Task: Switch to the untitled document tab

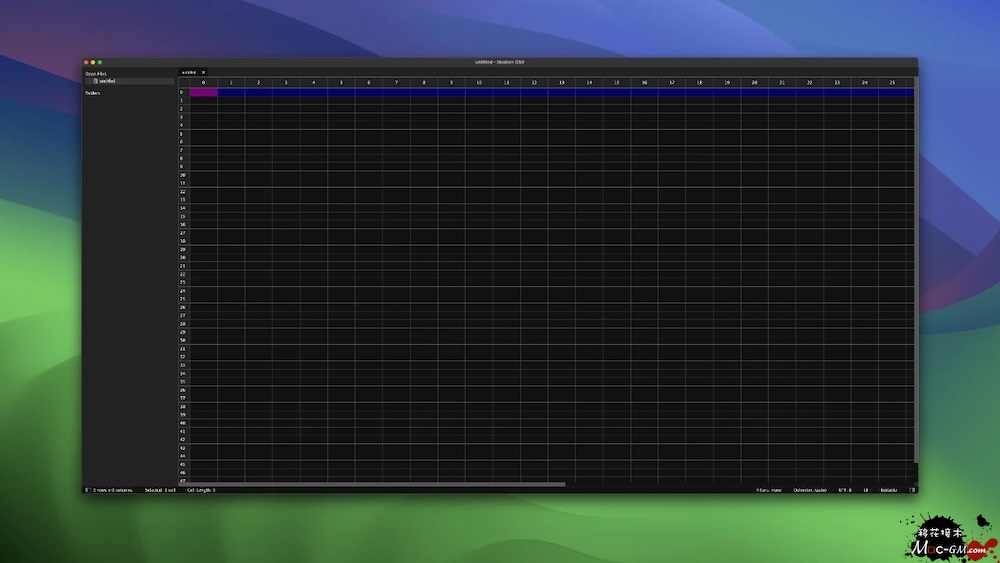Action: click(x=189, y=72)
